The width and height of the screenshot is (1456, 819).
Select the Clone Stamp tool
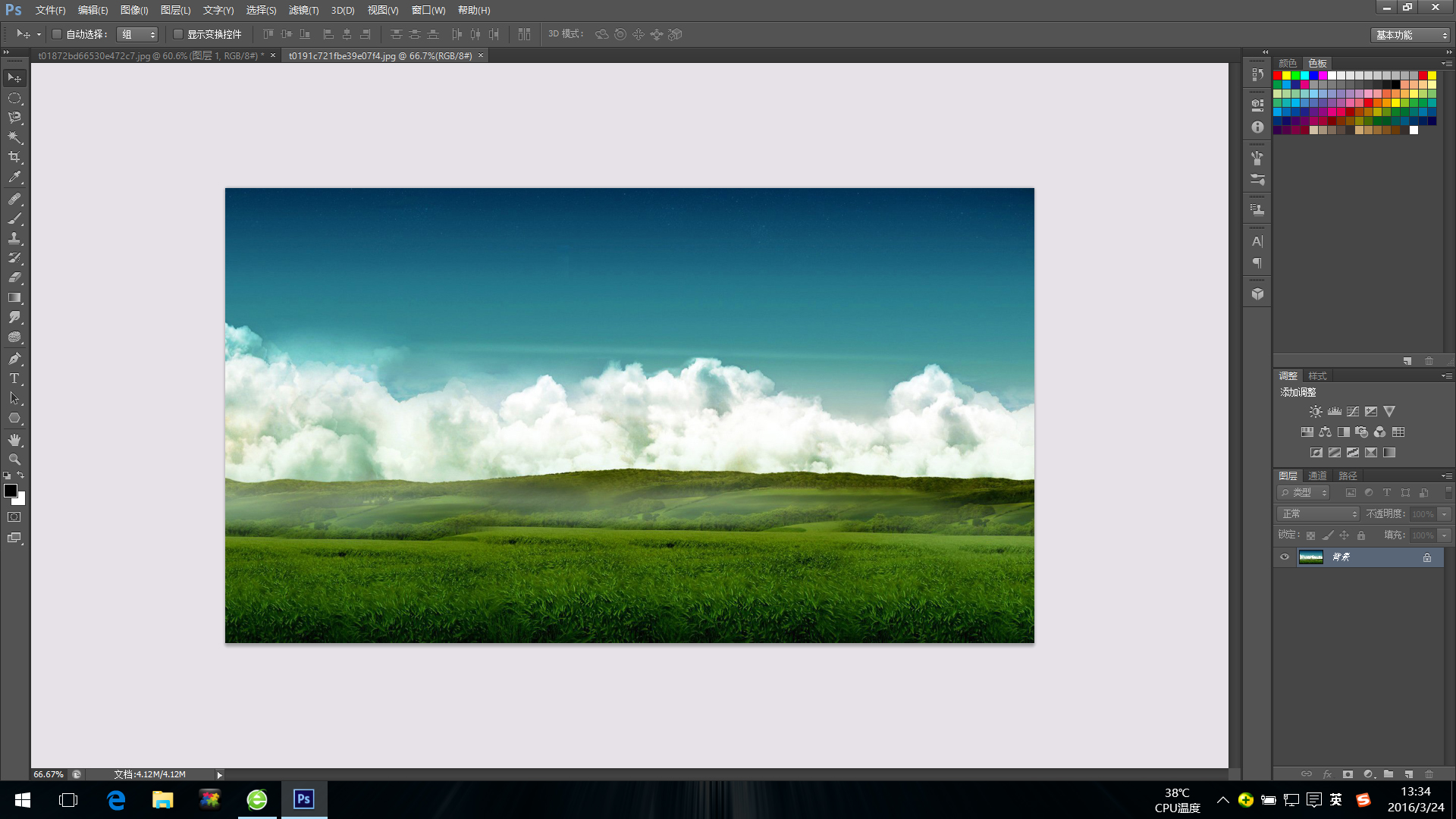(14, 238)
